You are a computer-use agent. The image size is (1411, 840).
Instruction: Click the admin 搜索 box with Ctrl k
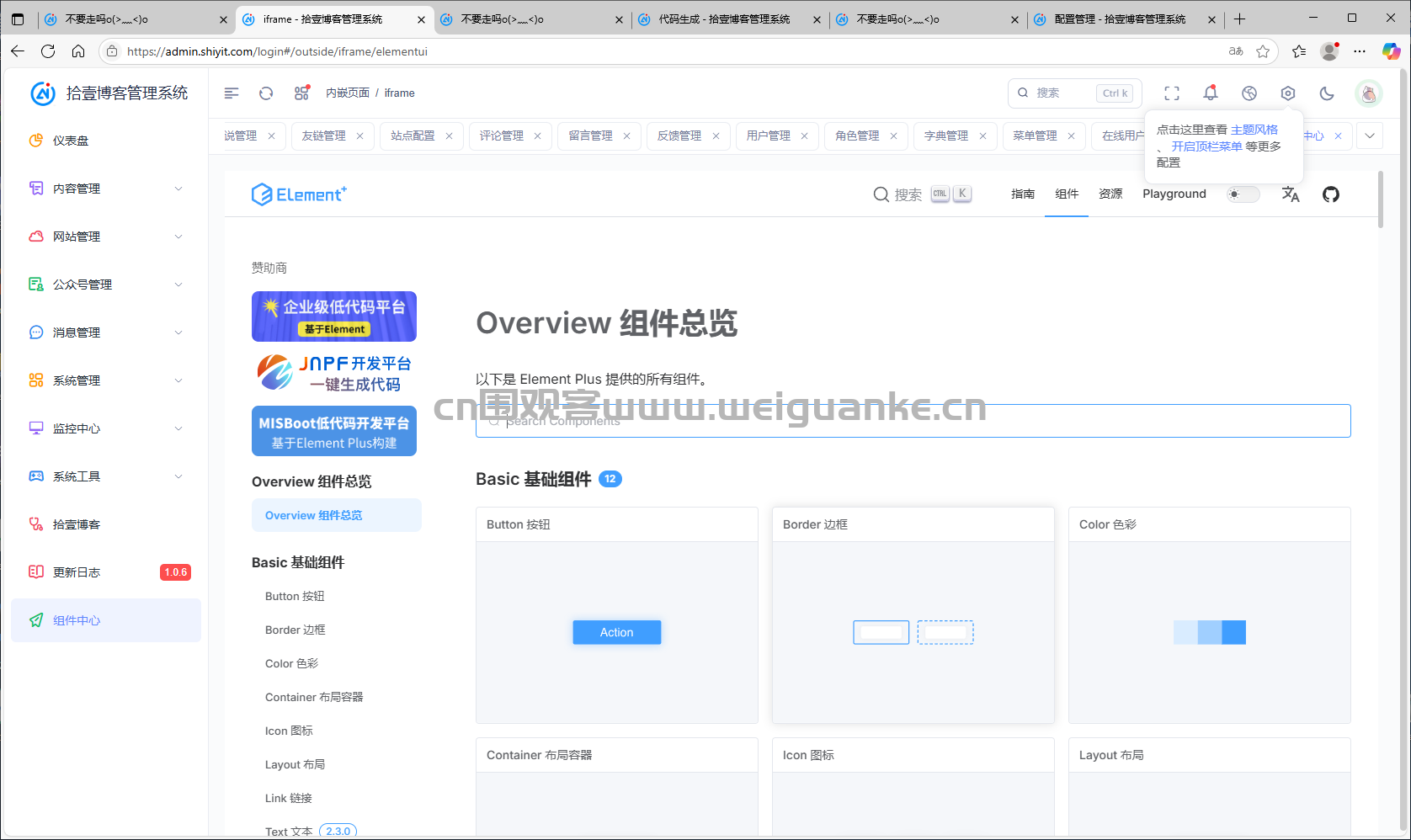[1075, 93]
